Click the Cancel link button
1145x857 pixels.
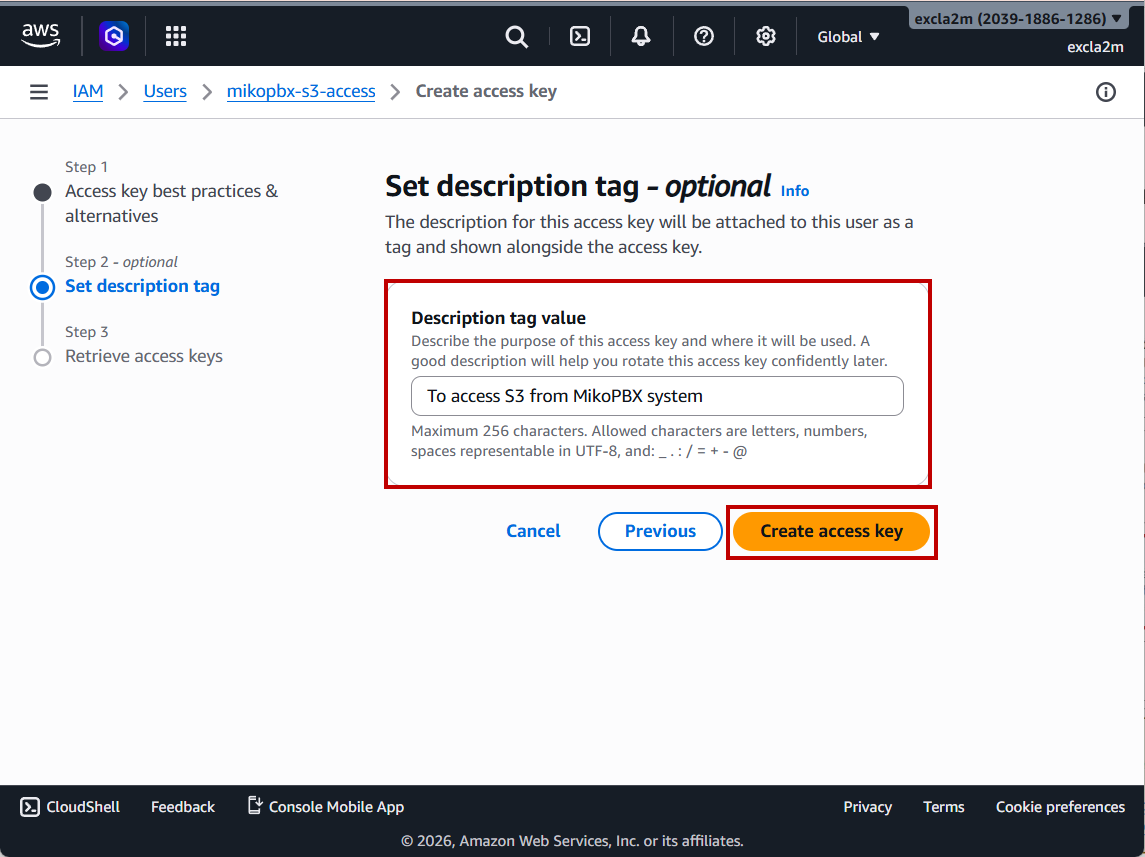[x=533, y=531]
